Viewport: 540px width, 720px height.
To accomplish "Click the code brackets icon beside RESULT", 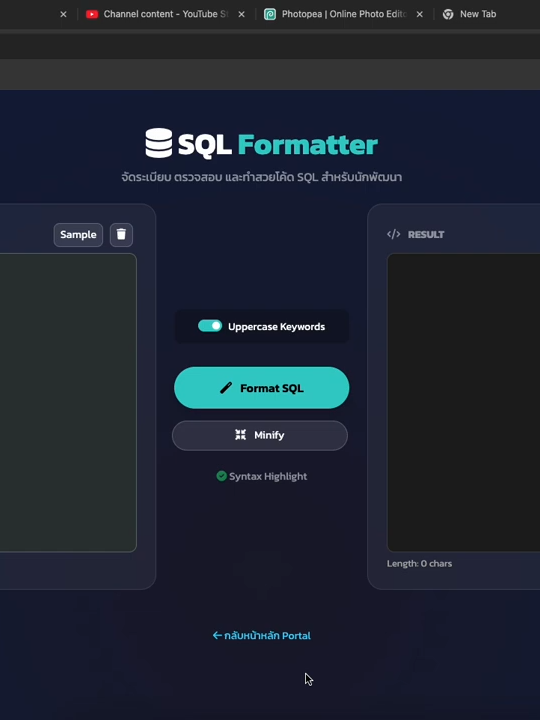I will 394,235.
